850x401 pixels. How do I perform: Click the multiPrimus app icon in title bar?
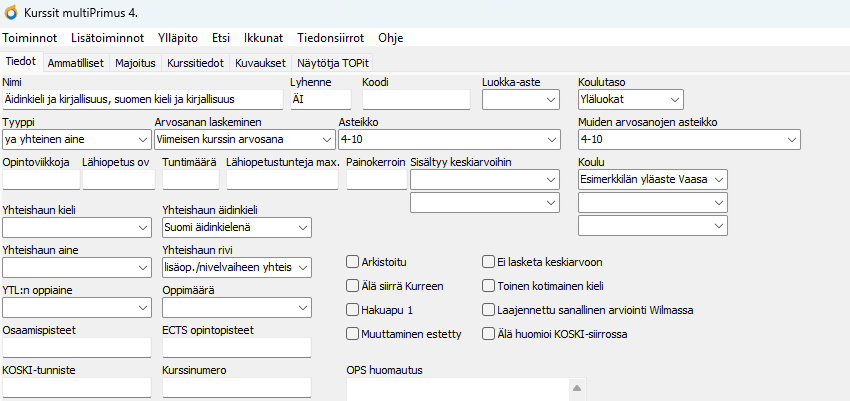pos(11,11)
